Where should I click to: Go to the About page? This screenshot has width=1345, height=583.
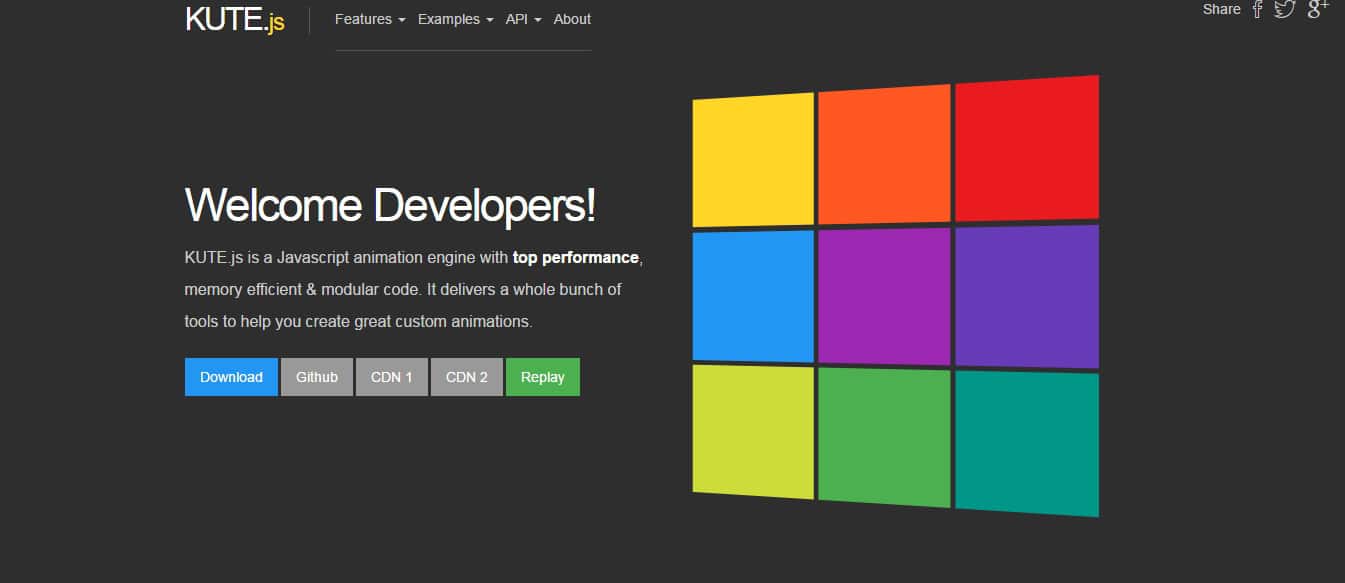572,19
